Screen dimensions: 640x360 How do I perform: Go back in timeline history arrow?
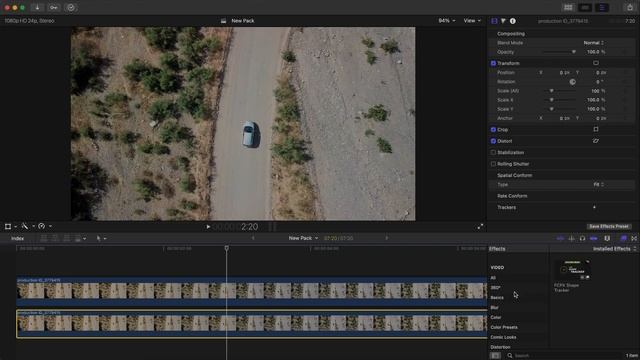(253, 238)
